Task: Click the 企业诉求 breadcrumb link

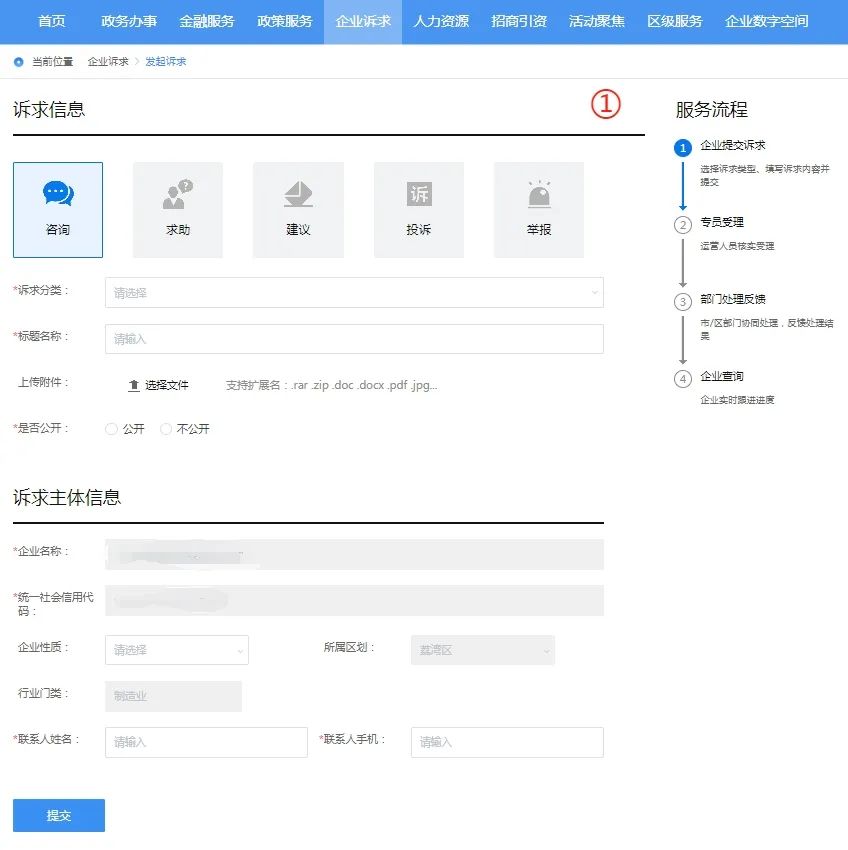Action: click(x=108, y=62)
